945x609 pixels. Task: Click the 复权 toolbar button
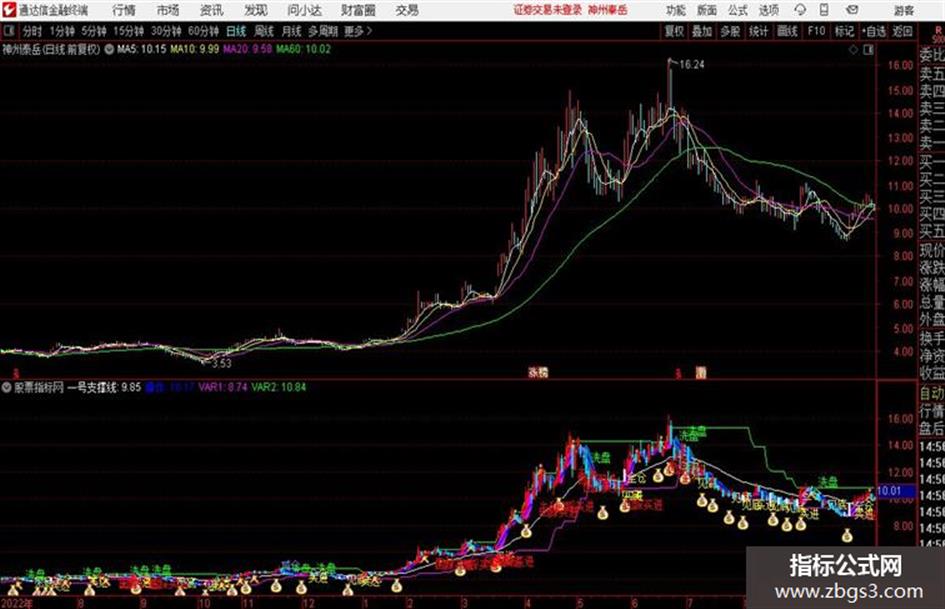(x=674, y=31)
